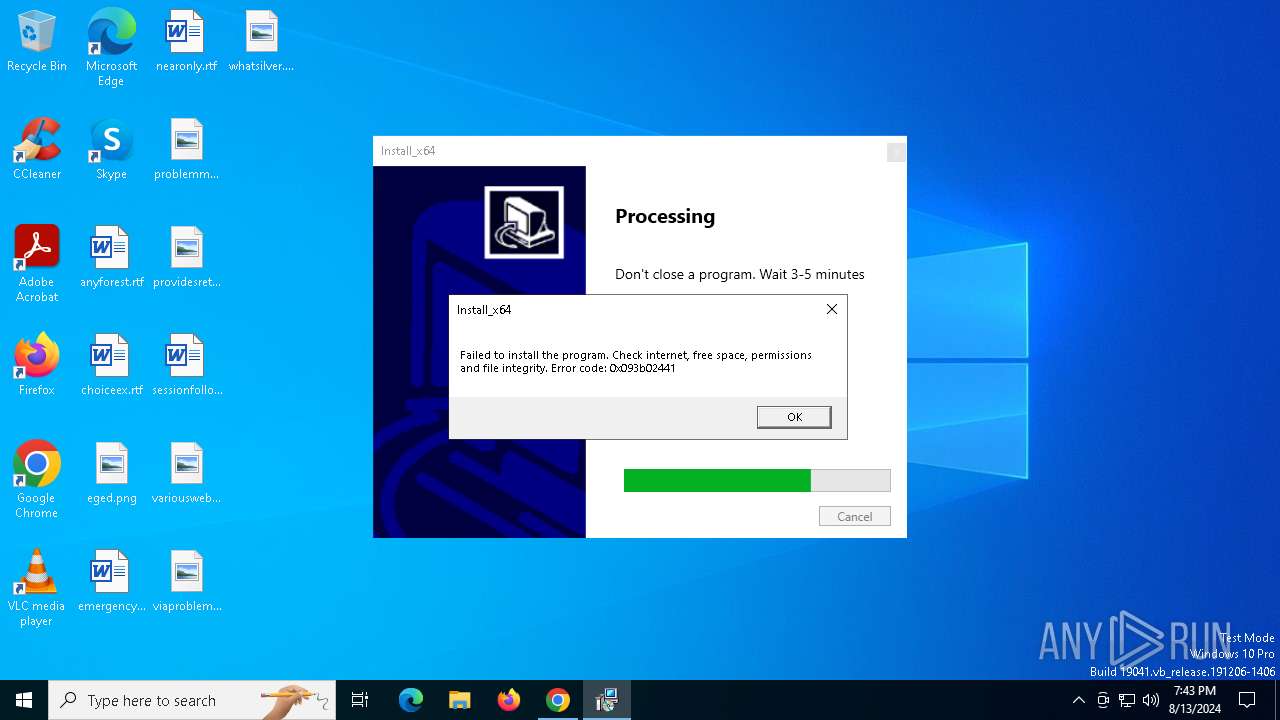Click the Processing heading
The width and height of the screenshot is (1280, 720).
pos(665,217)
